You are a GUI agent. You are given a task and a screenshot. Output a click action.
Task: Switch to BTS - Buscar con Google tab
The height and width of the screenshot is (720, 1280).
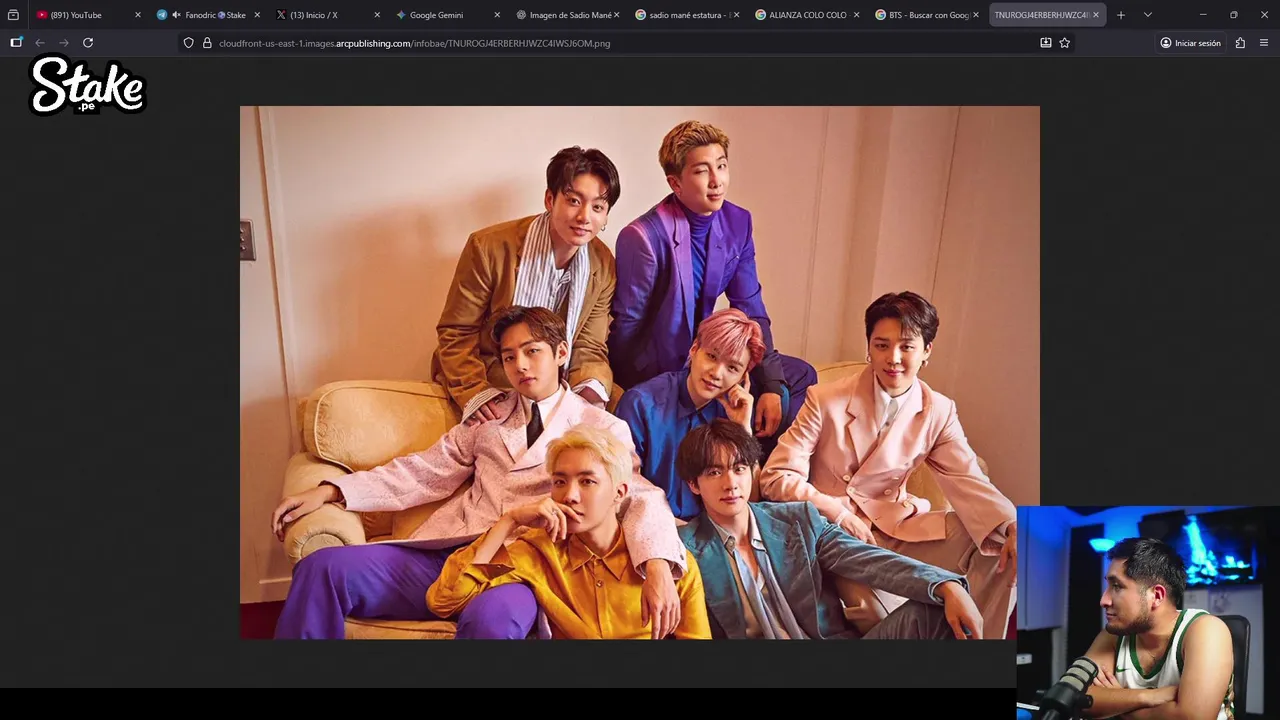pyautogui.click(x=927, y=15)
